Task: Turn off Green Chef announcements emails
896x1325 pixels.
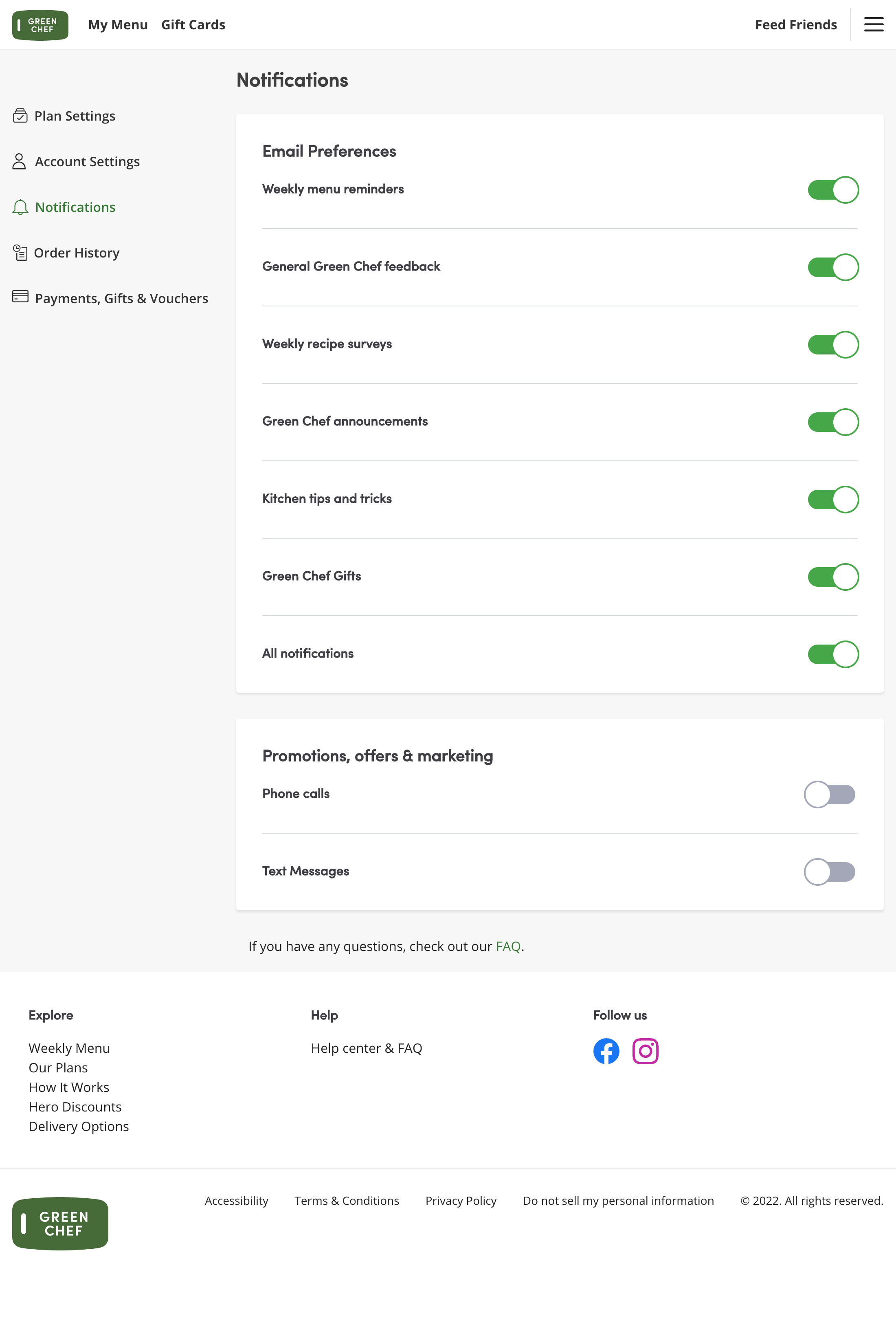Action: pos(833,422)
